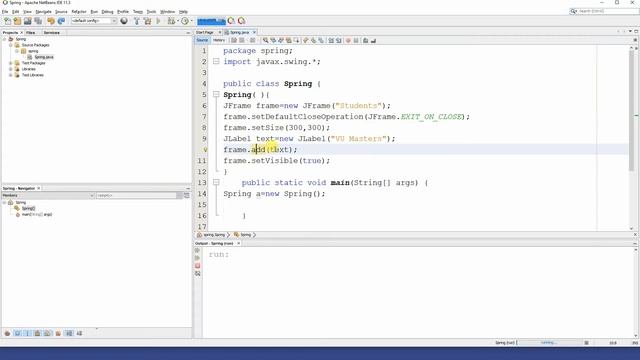Viewport: 640px width, 360px height.
Task: Select Spring.java in project tree
Action: [44, 57]
